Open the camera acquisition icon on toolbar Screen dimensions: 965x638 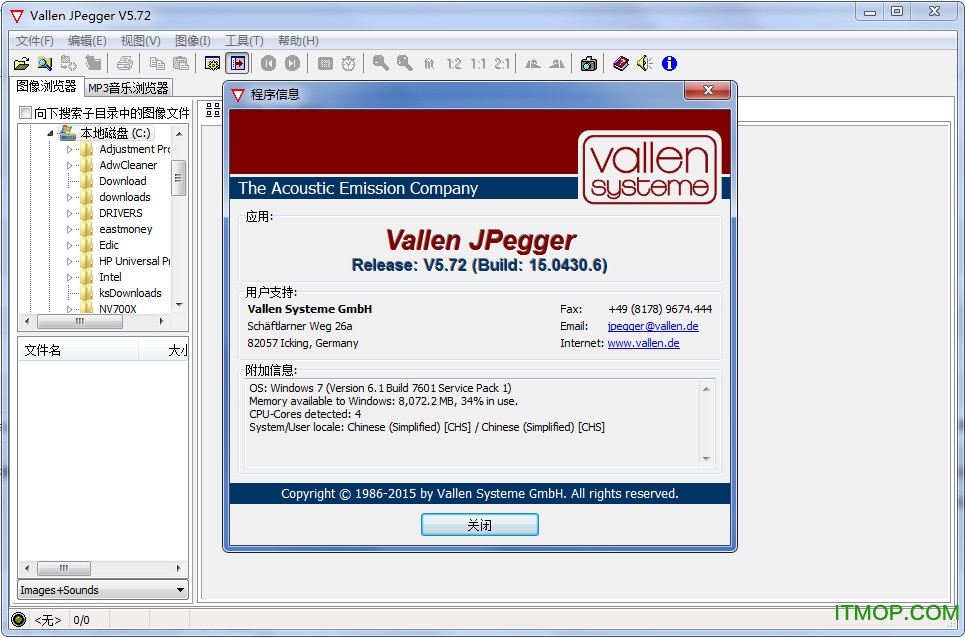click(x=587, y=63)
